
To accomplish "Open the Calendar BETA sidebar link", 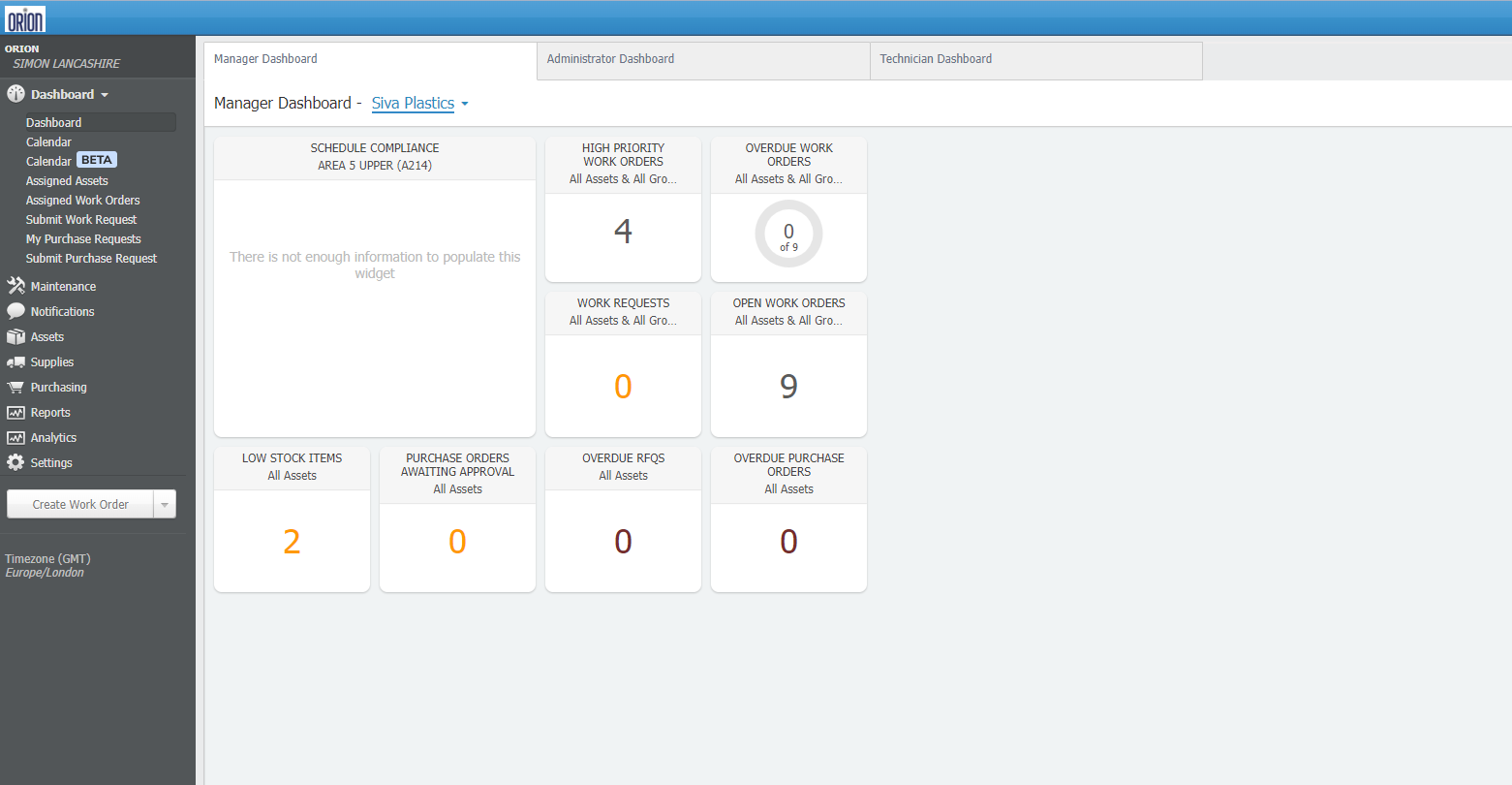I will coord(49,162).
